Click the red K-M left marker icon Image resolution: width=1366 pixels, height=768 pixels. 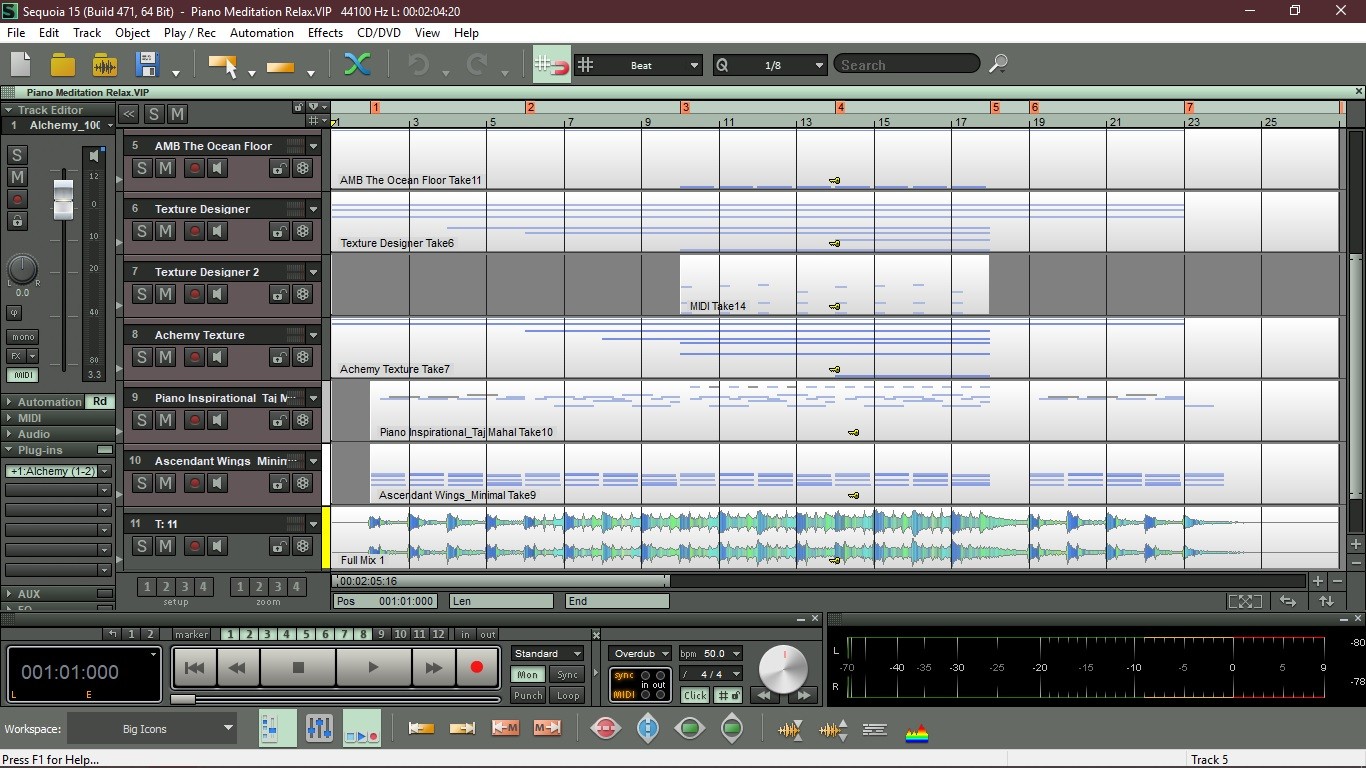(x=505, y=728)
